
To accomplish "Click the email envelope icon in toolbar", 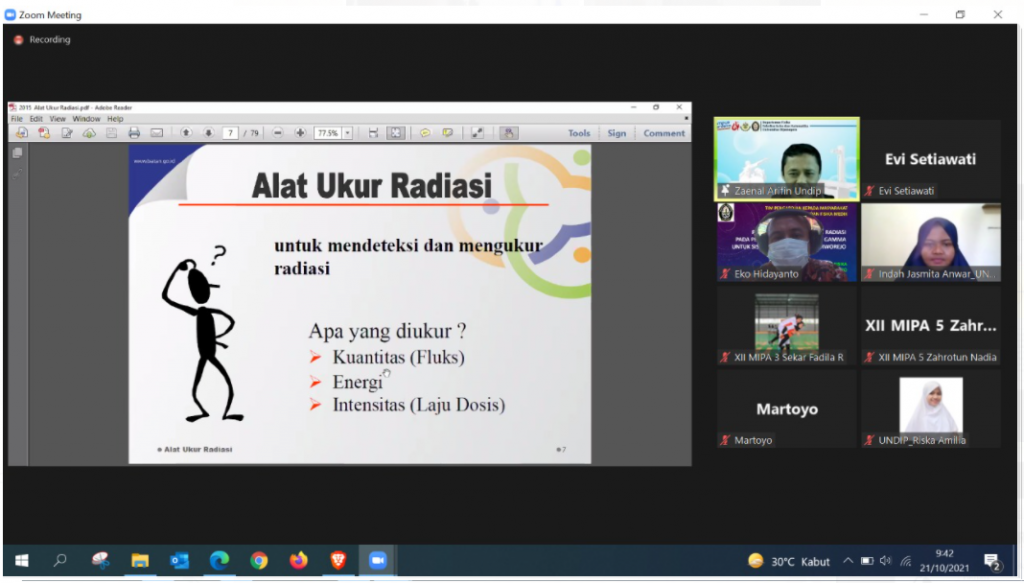I will click(x=157, y=133).
